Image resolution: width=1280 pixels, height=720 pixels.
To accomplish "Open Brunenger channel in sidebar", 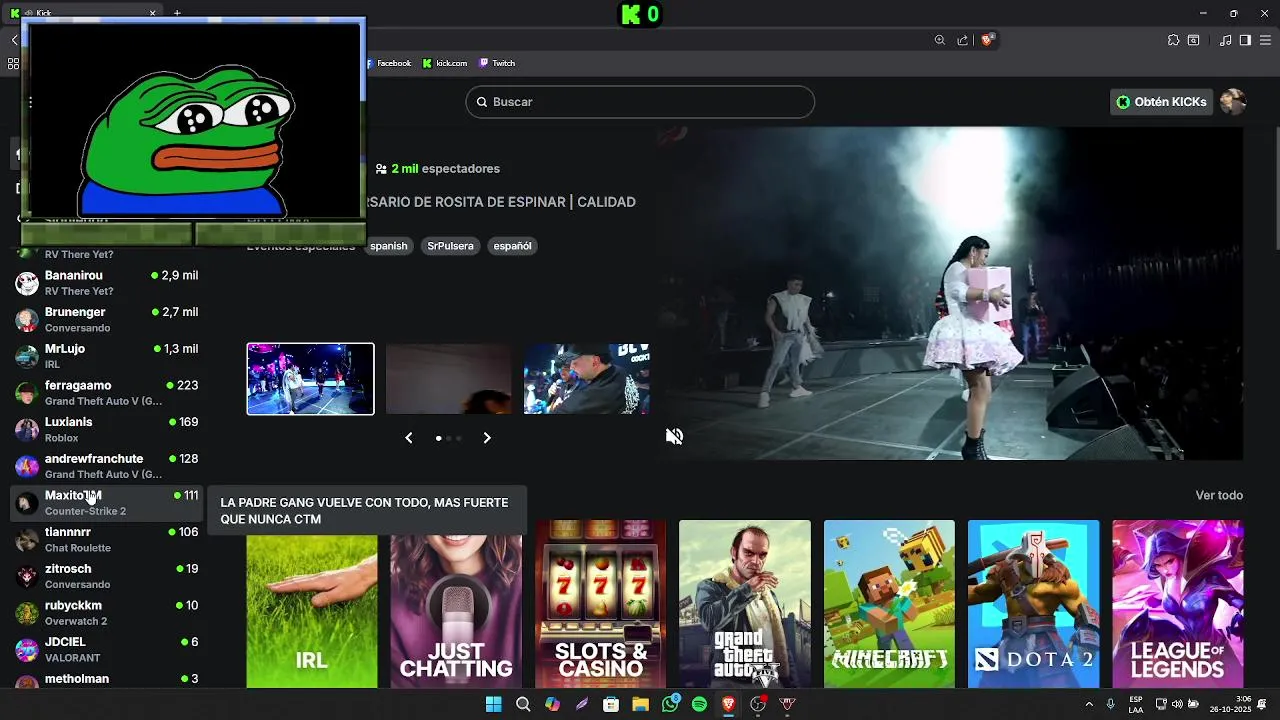I will [107, 320].
